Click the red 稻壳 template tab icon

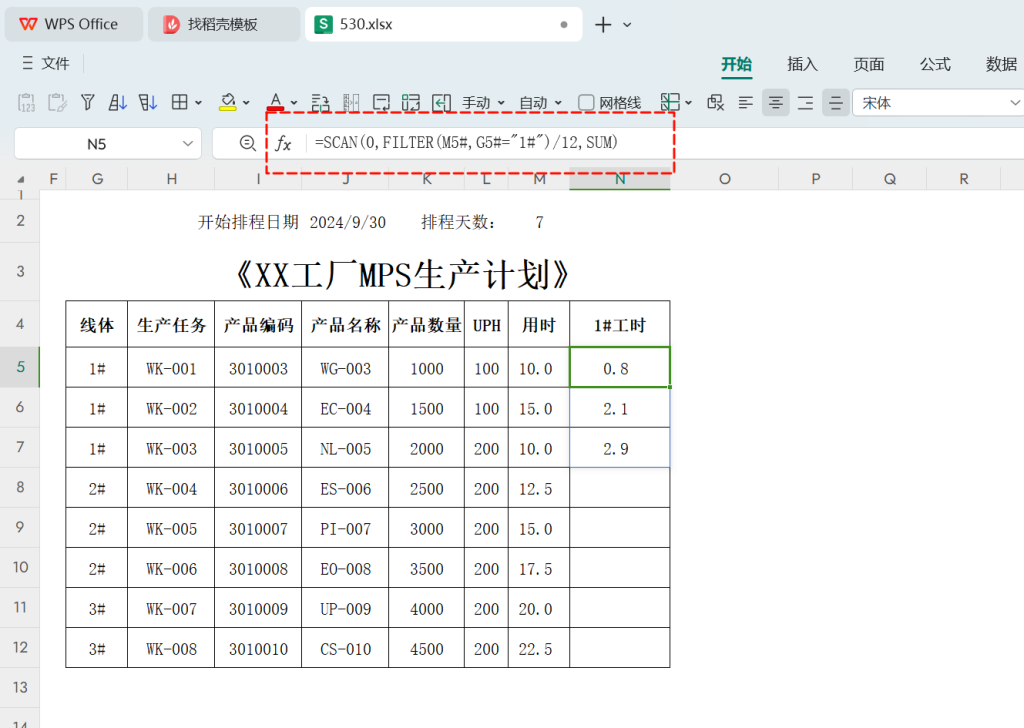click(x=171, y=25)
